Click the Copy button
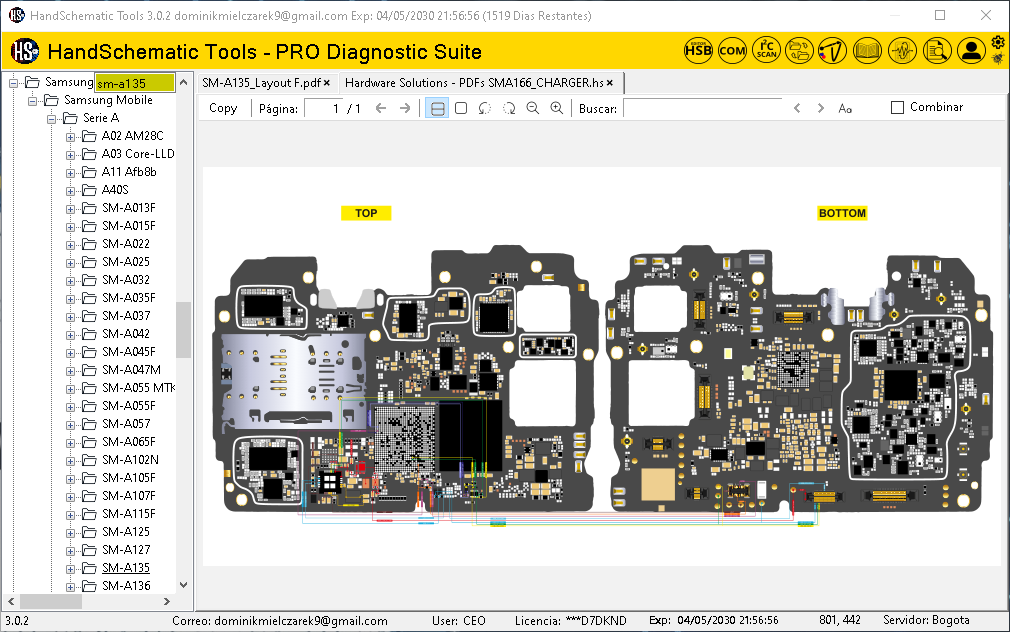This screenshot has height=632, width=1010. coord(223,108)
